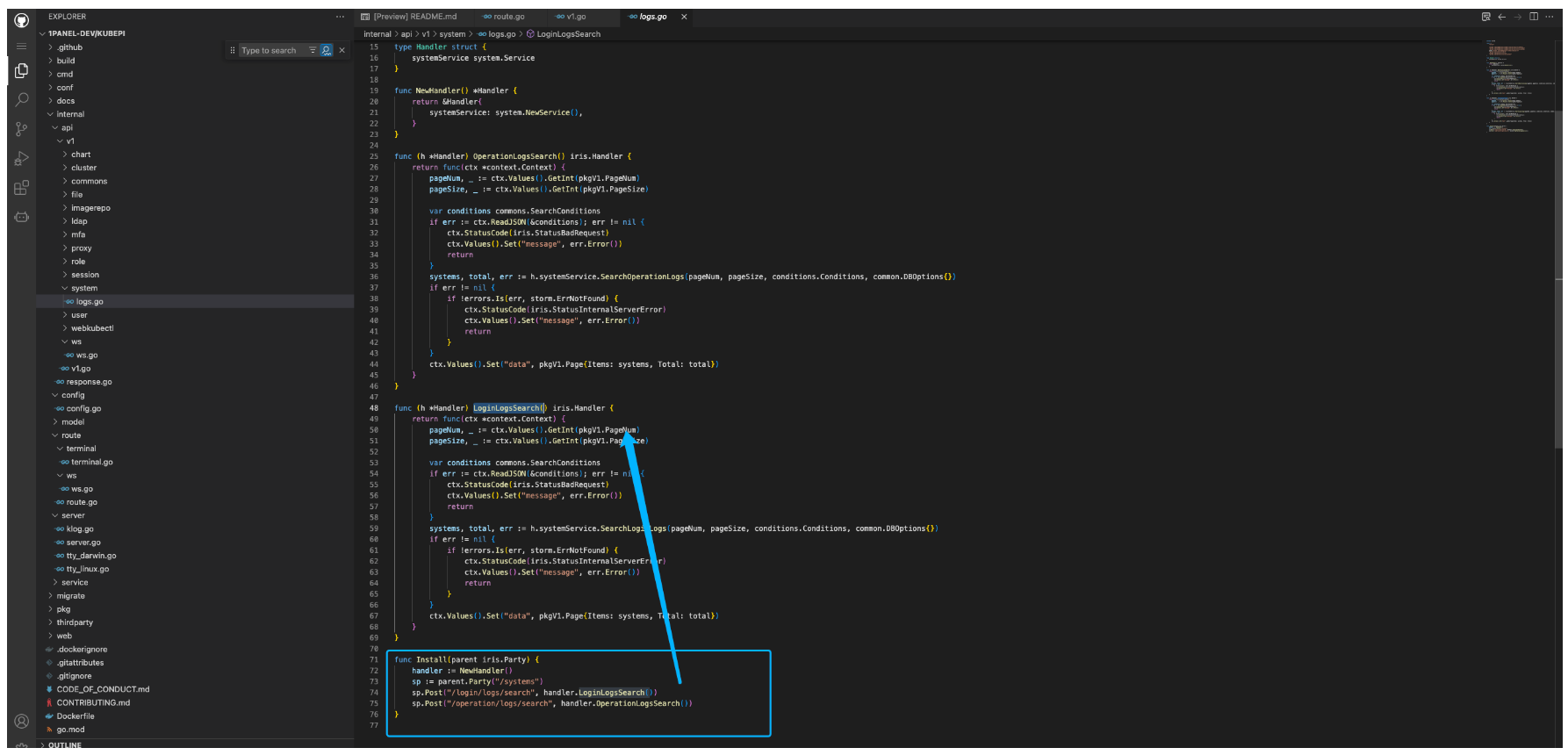Open the Search view in activity bar
The width and height of the screenshot is (1568, 755).
tap(22, 99)
